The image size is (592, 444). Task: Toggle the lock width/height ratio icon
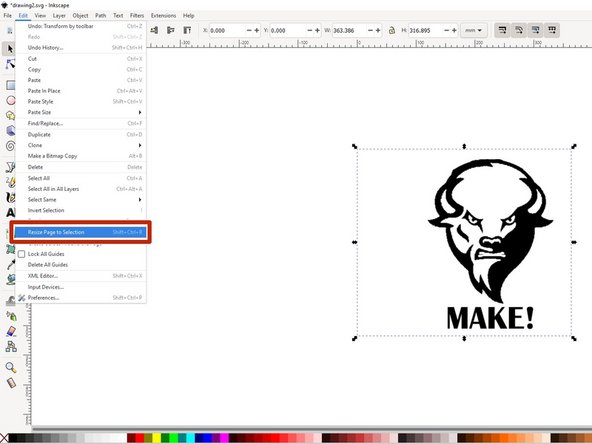click(x=392, y=30)
